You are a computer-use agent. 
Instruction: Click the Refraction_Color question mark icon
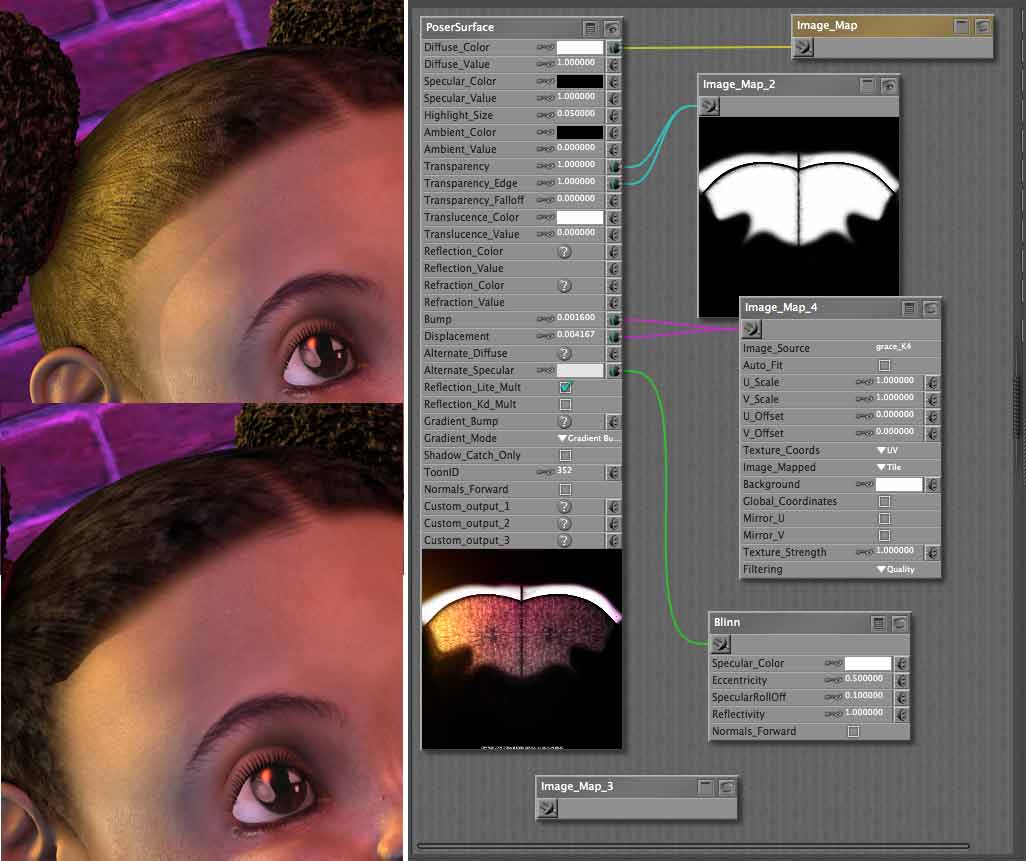[565, 286]
